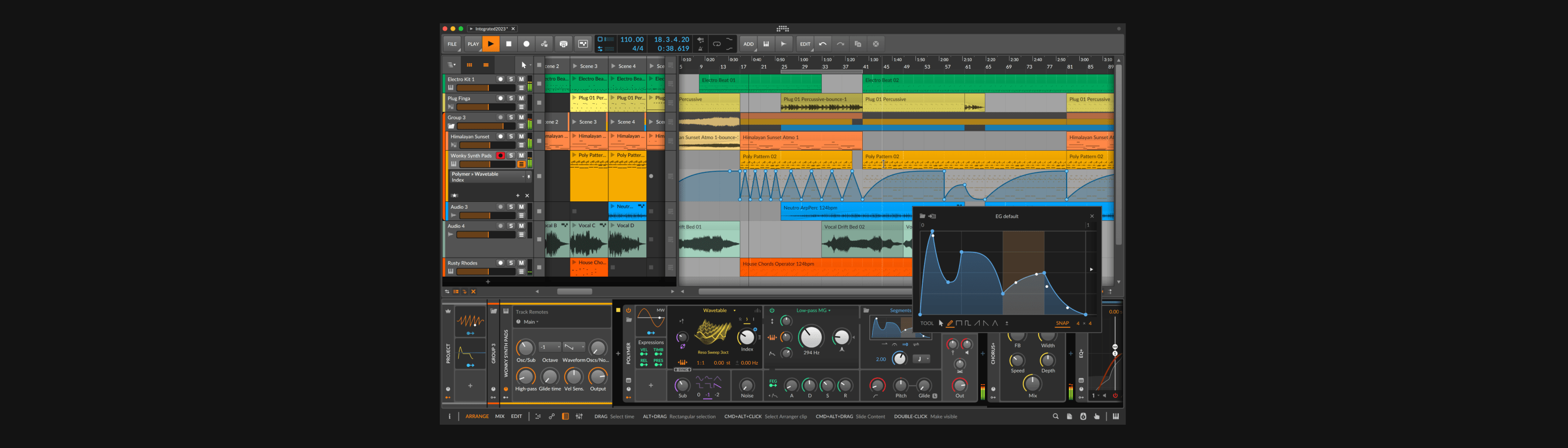Toggle the arranger loop icon
The height and width of the screenshot is (448, 1568).
[717, 44]
